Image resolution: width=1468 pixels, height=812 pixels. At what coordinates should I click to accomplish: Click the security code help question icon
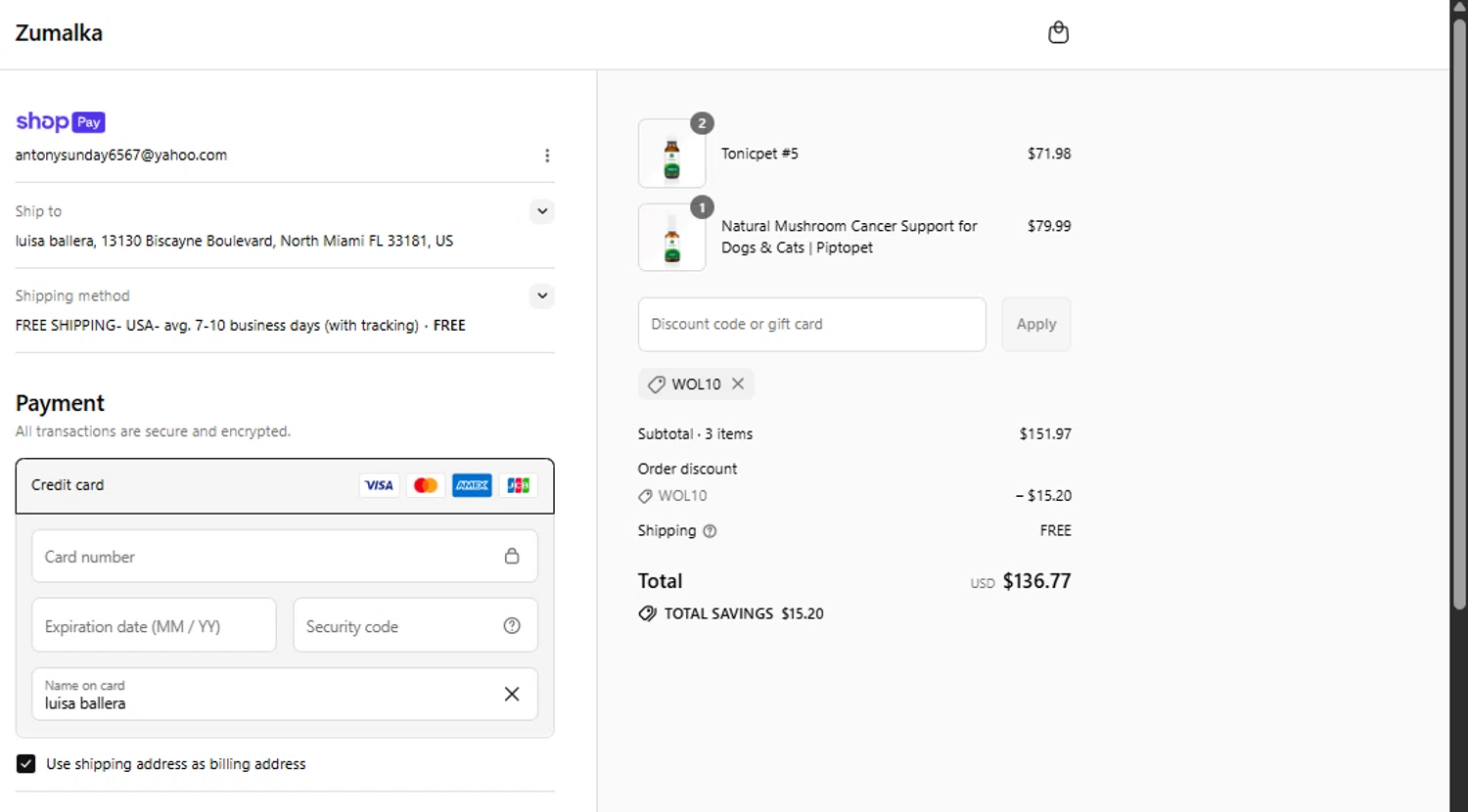(x=512, y=626)
